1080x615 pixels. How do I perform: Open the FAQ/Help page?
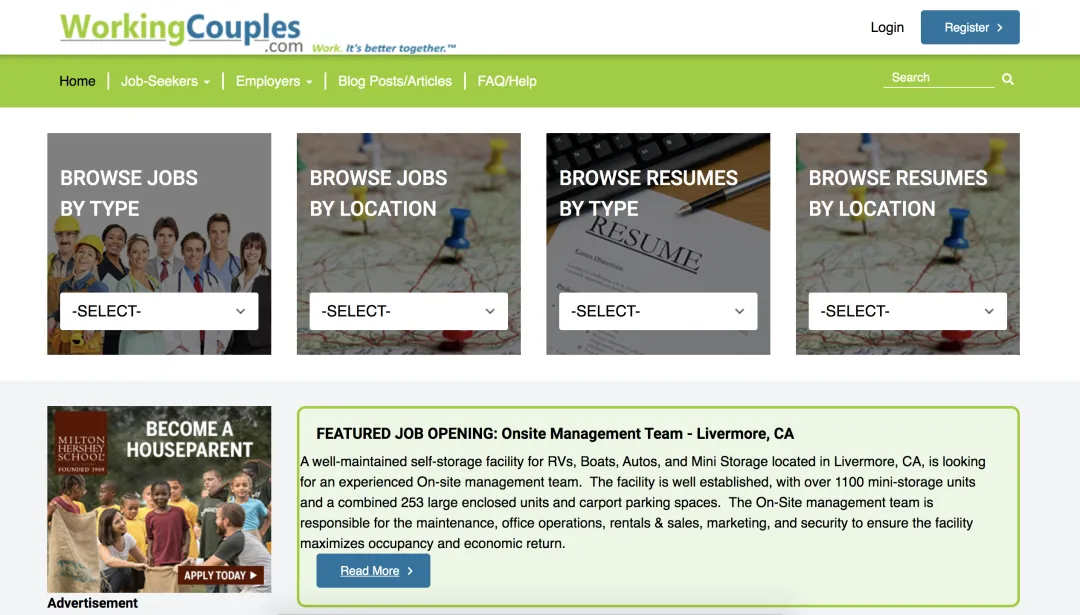pyautogui.click(x=507, y=81)
